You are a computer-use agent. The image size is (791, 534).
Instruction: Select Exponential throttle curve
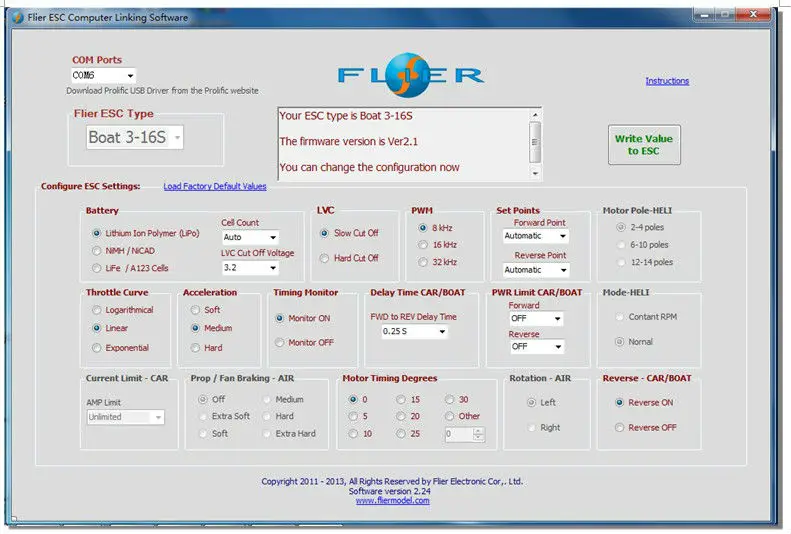tap(97, 348)
